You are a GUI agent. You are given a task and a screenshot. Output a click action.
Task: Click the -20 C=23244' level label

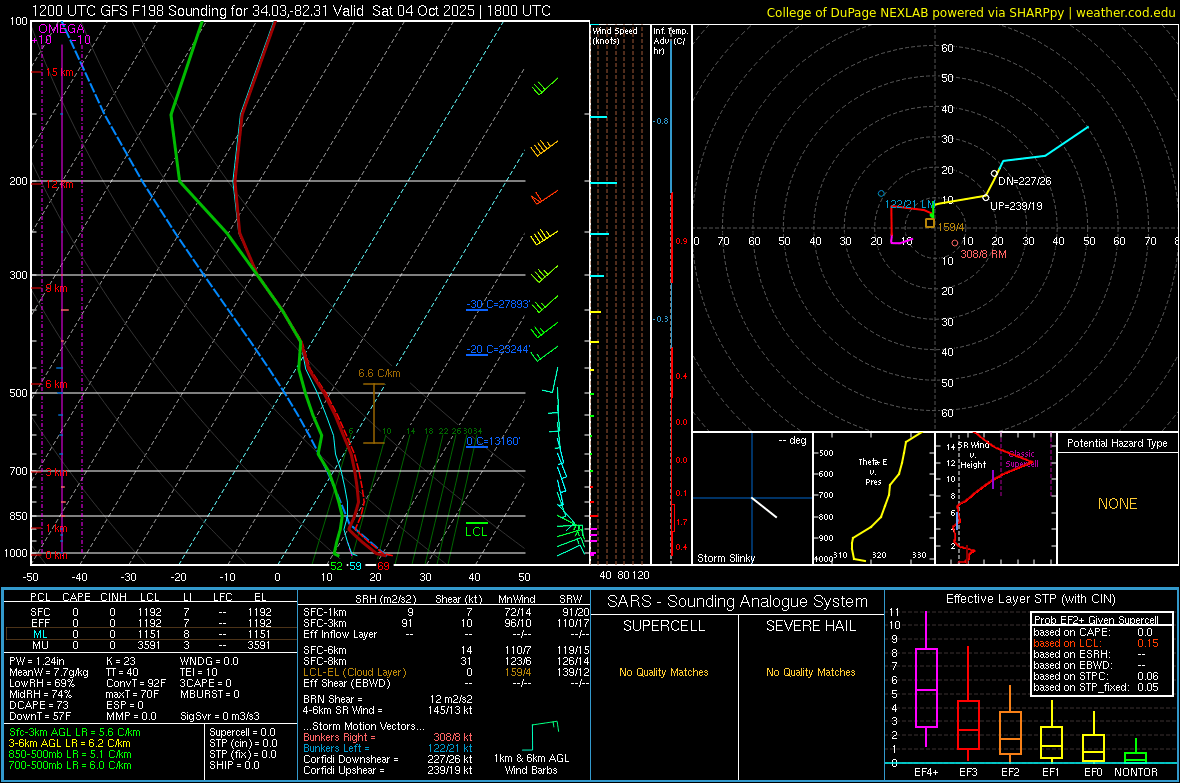[498, 349]
